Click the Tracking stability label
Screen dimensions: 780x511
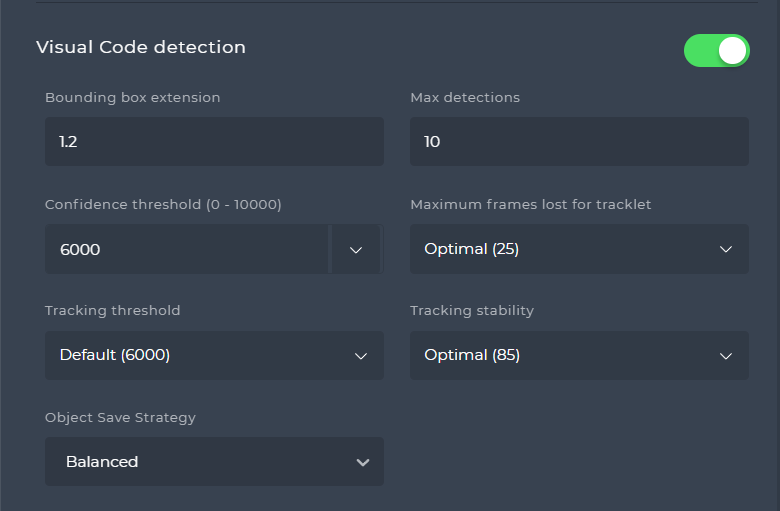click(x=472, y=310)
